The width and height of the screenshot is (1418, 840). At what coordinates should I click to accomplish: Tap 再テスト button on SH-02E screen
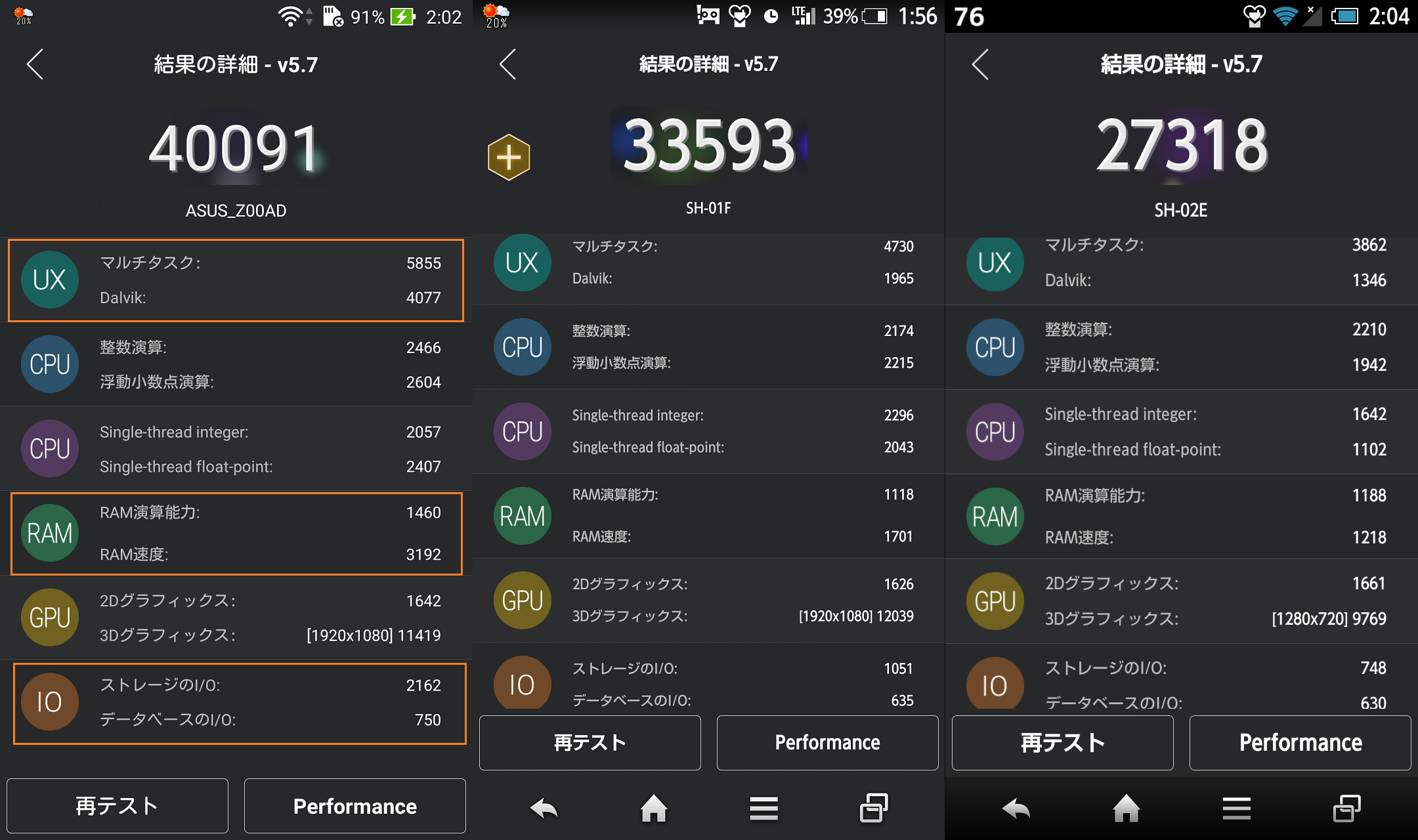pyautogui.click(x=1063, y=743)
